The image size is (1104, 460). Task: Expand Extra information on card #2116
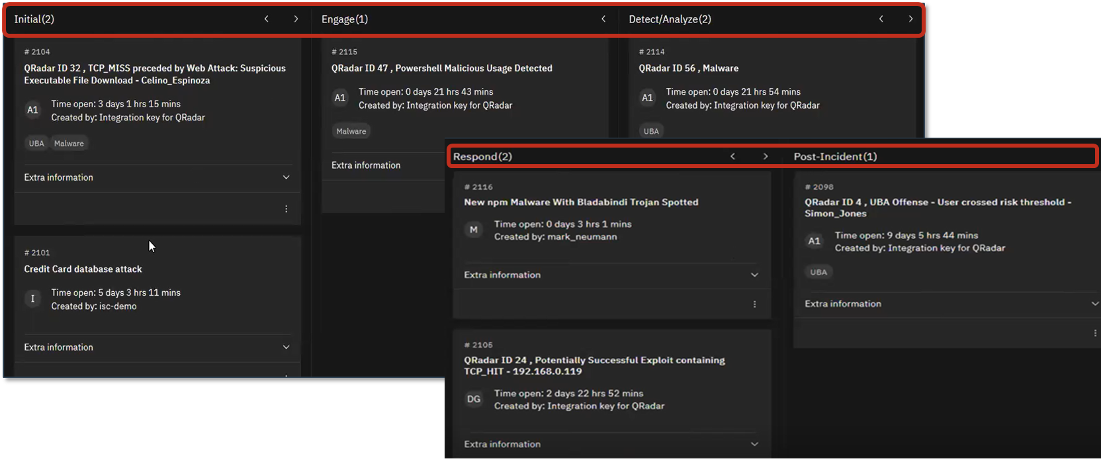pos(755,275)
